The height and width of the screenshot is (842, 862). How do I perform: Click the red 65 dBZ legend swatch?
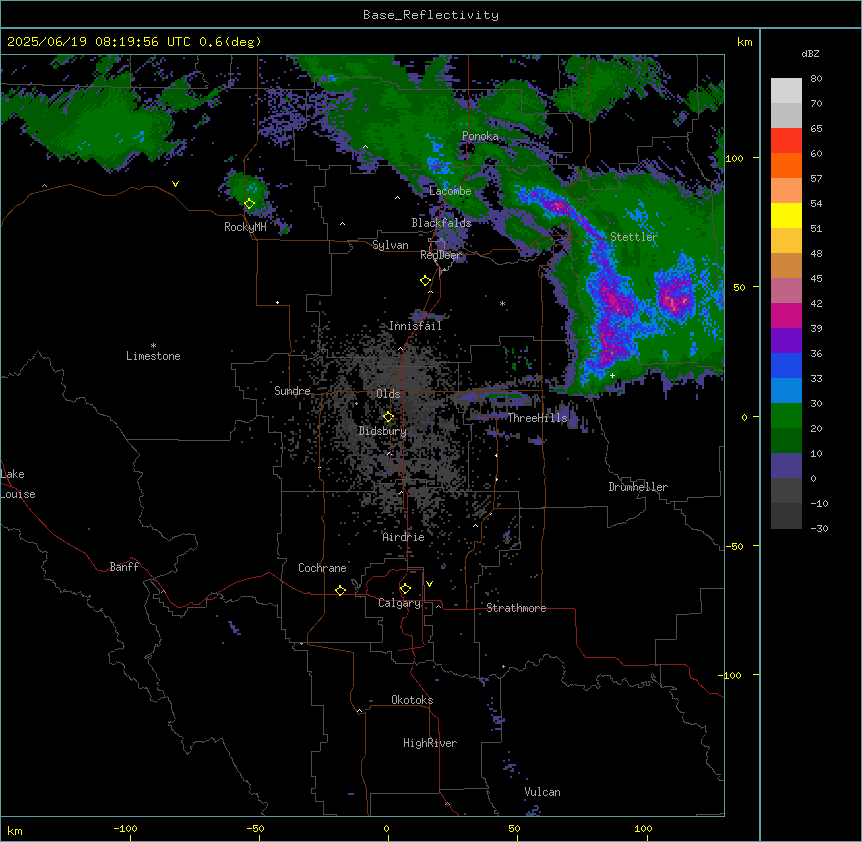pos(786,141)
